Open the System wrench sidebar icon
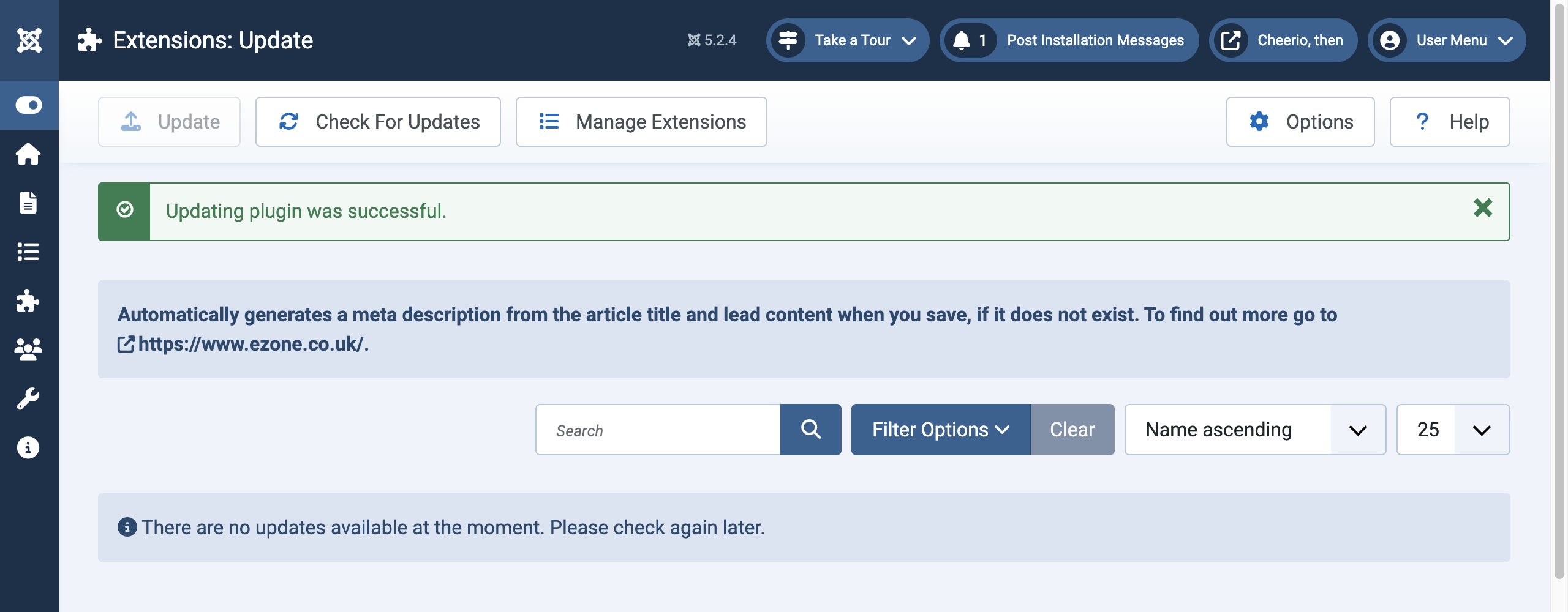Image resolution: width=1568 pixels, height=612 pixels. point(29,398)
